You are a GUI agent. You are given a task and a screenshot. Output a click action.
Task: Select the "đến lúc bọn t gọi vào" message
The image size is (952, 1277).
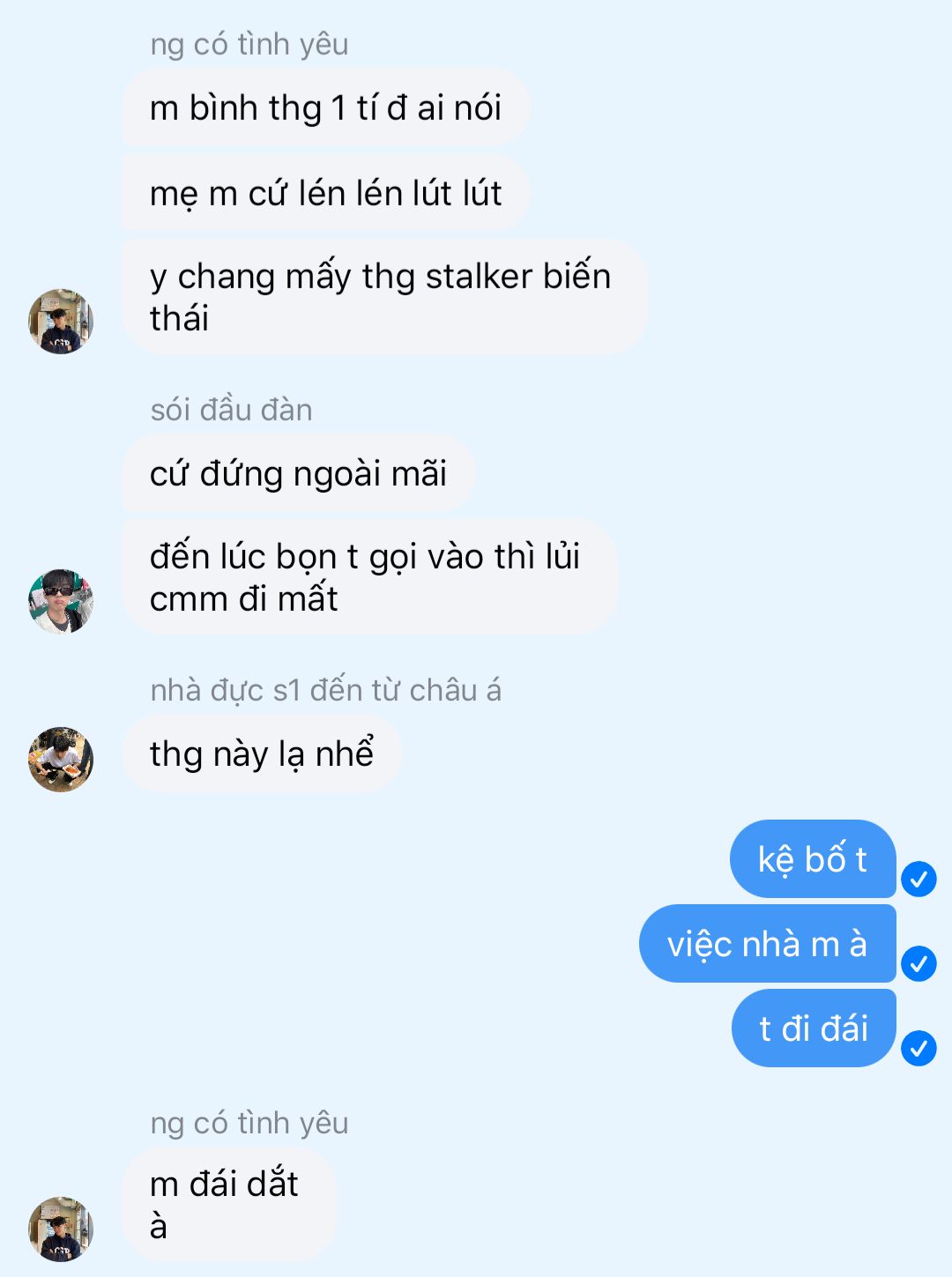pos(369,576)
